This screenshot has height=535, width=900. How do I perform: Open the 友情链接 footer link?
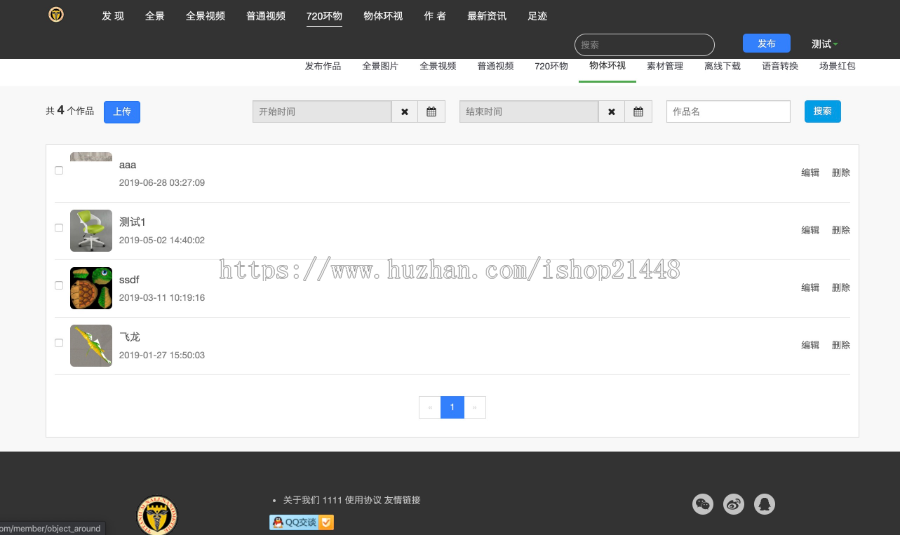pos(402,500)
